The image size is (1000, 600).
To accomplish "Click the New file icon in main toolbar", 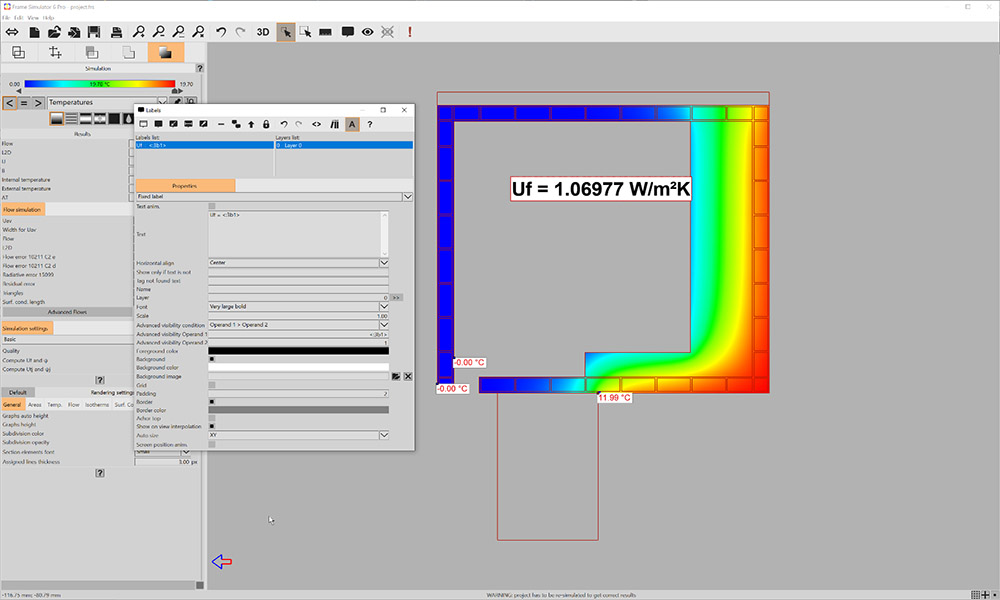I will click(34, 32).
